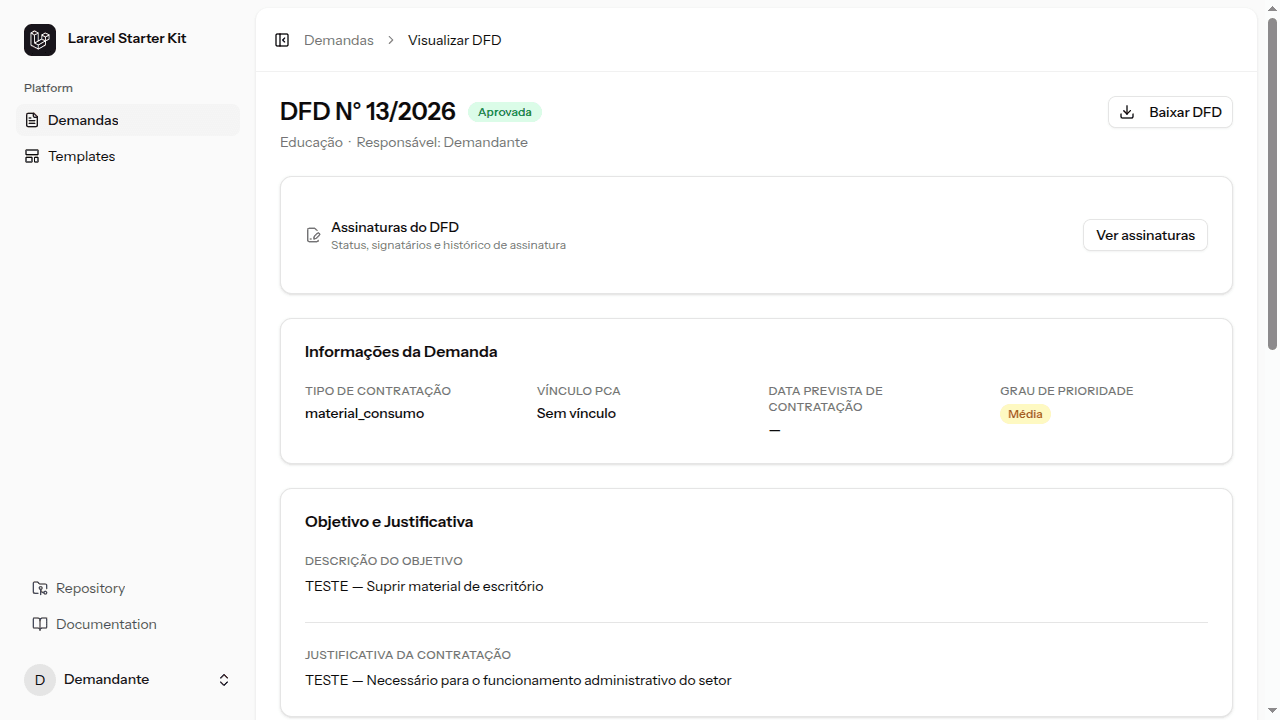Click the download icon in Baixar DFD
1280x720 pixels.
click(1127, 112)
